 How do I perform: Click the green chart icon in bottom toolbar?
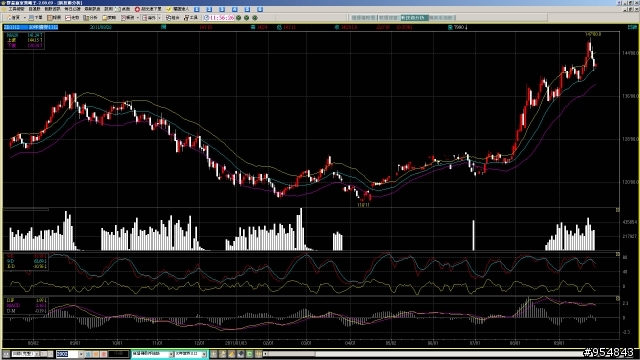tap(249, 353)
